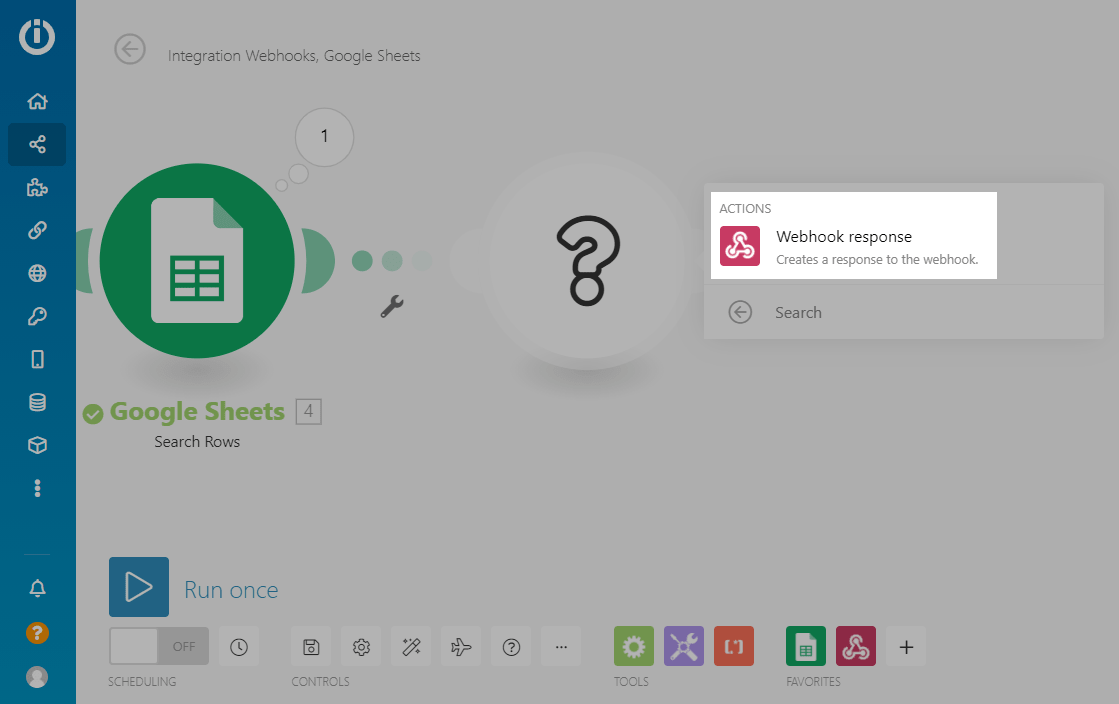This screenshot has height=704, width=1119.
Task: Open Webhooks globe icon in sidebar
Action: point(37,273)
